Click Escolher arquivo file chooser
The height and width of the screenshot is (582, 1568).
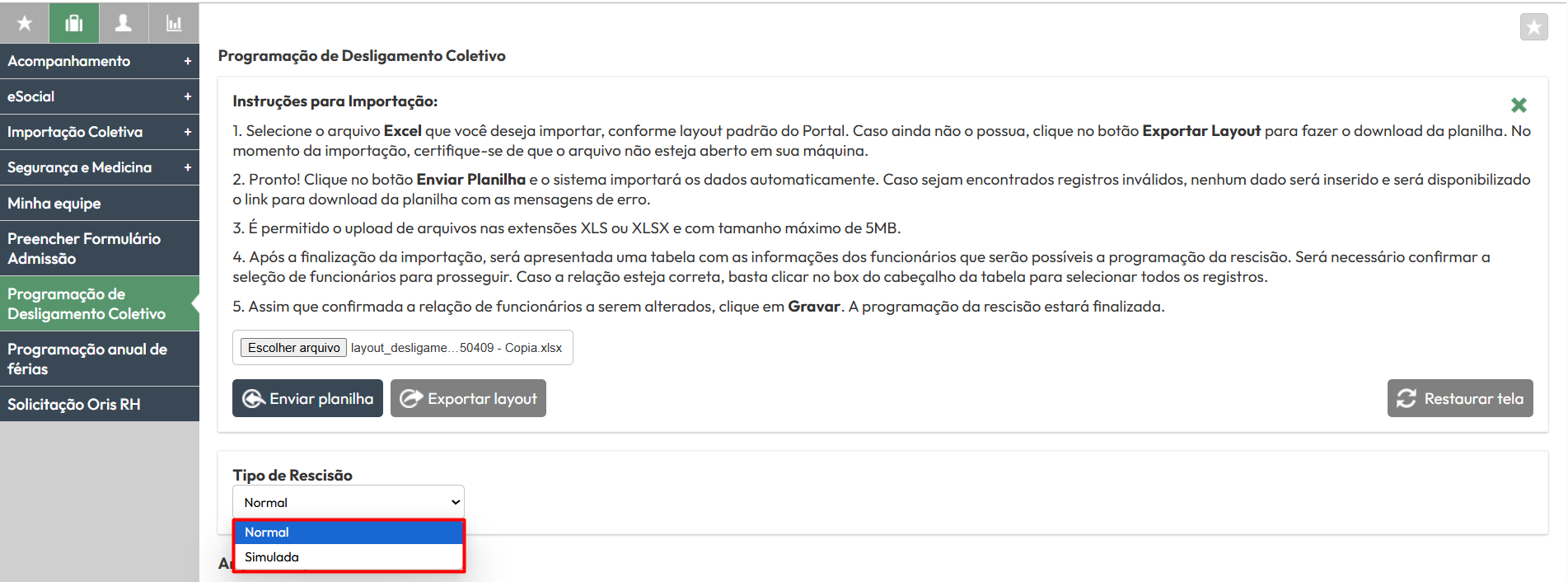293,348
